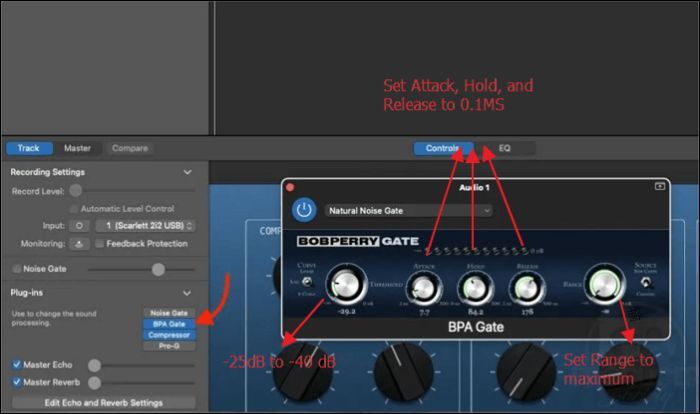
Task: Click BPA Gate window link icon
Action: [x=659, y=186]
